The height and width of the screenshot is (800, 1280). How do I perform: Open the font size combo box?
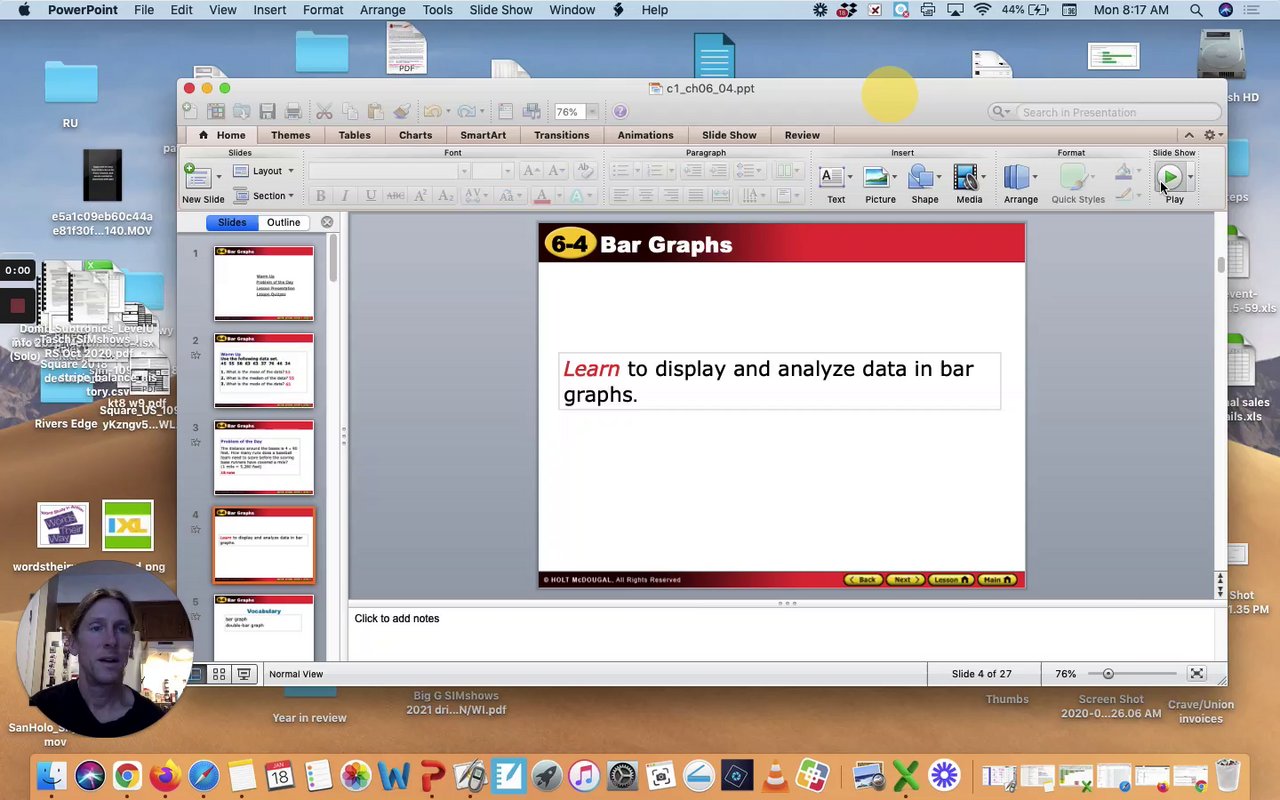point(492,171)
